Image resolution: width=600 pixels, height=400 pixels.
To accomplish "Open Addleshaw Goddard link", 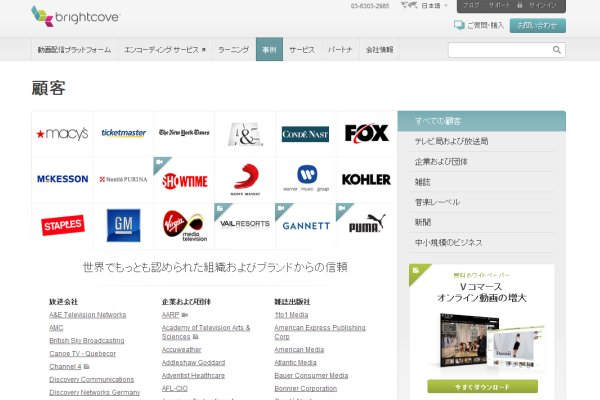I will coord(193,363).
